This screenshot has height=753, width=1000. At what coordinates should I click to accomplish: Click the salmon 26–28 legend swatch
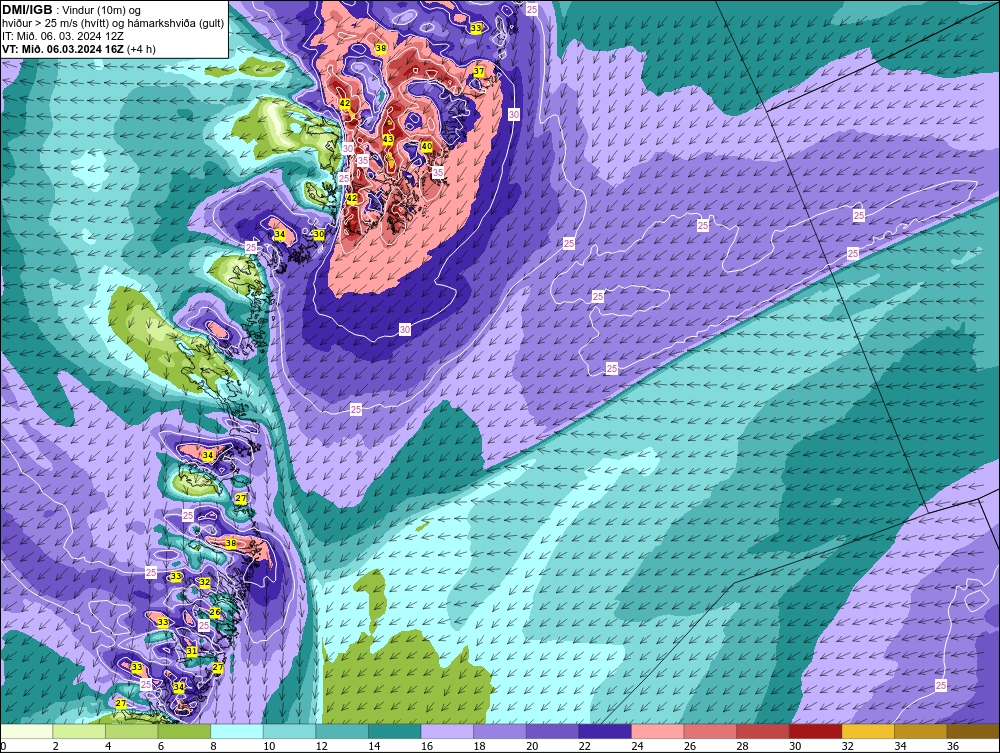coord(710,731)
